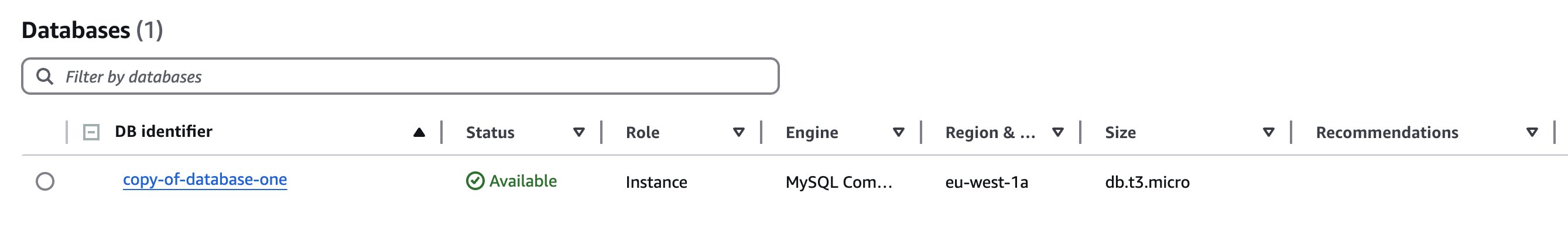
Task: Open the copy-of-database-one database link
Action: (204, 180)
